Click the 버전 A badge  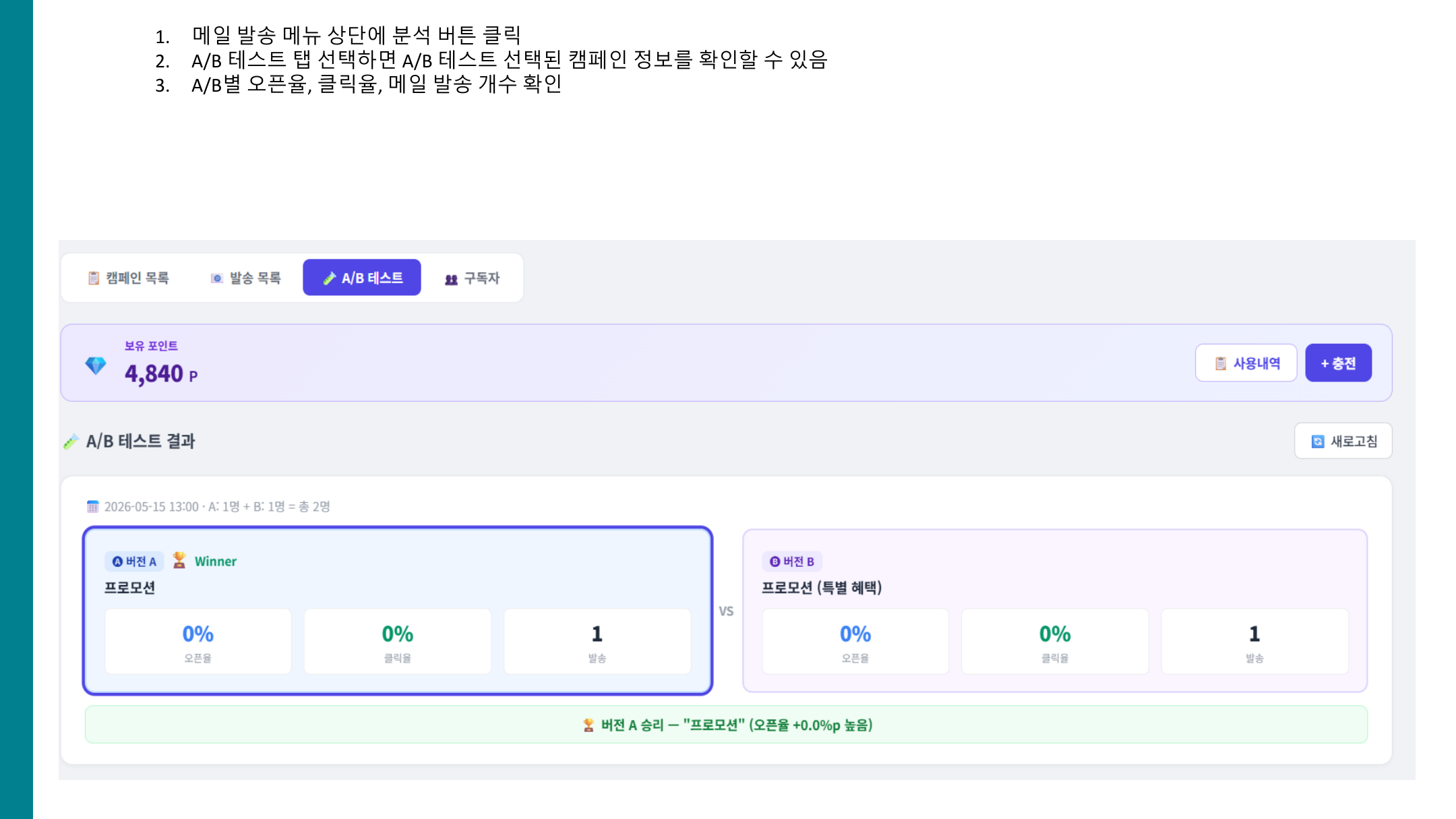point(134,562)
